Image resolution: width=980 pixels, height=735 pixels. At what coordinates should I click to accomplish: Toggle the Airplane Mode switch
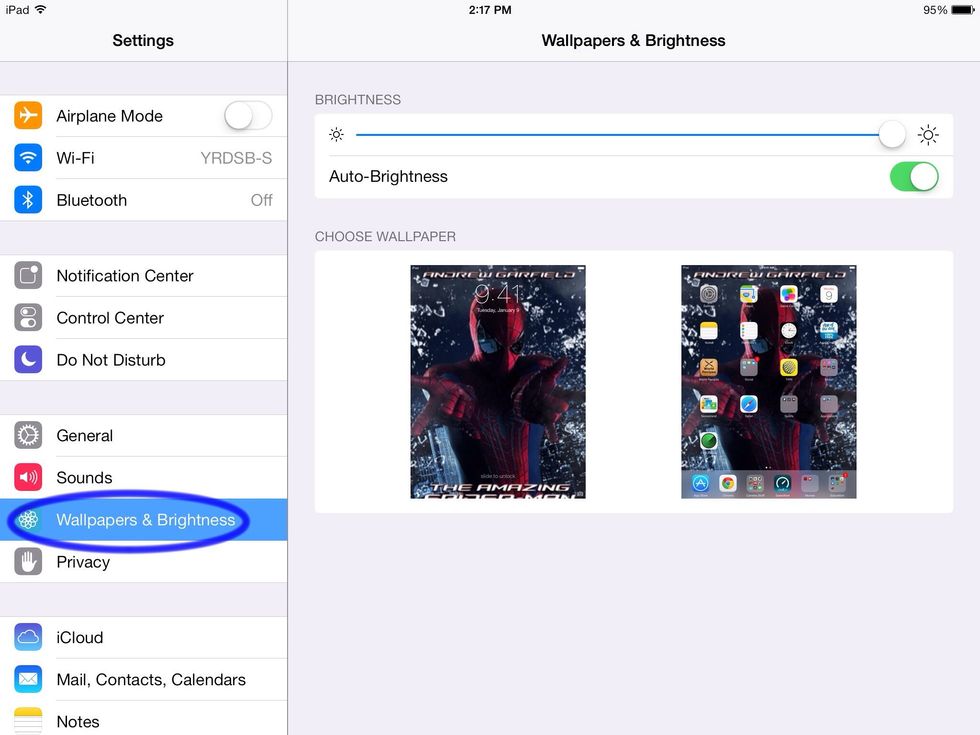point(247,116)
